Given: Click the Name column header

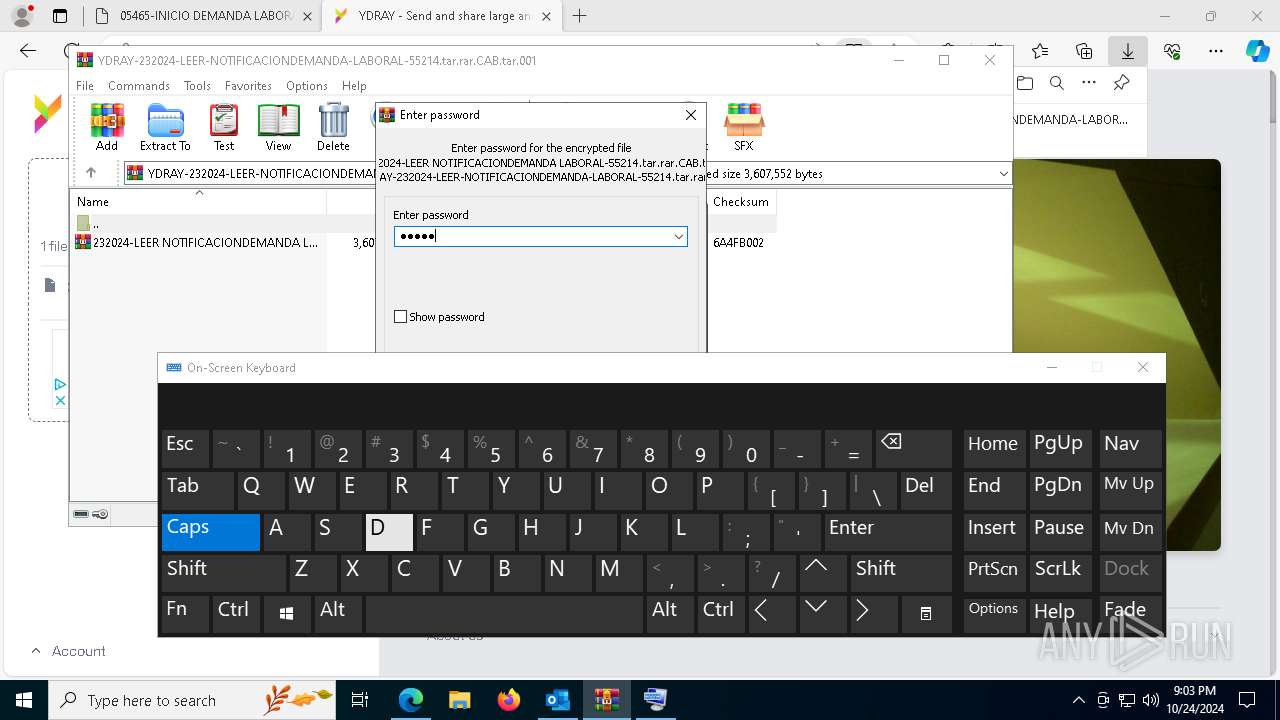Looking at the screenshot, I should (198, 201).
